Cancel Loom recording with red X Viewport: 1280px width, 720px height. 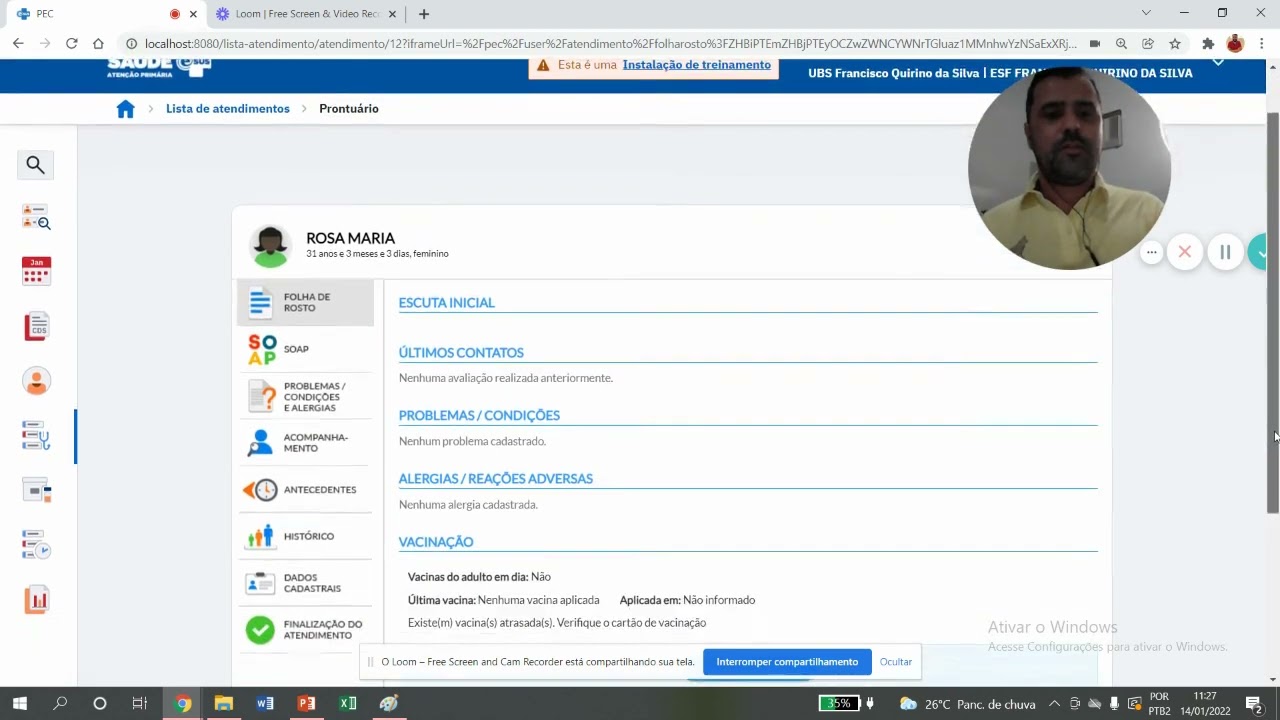pos(1185,252)
